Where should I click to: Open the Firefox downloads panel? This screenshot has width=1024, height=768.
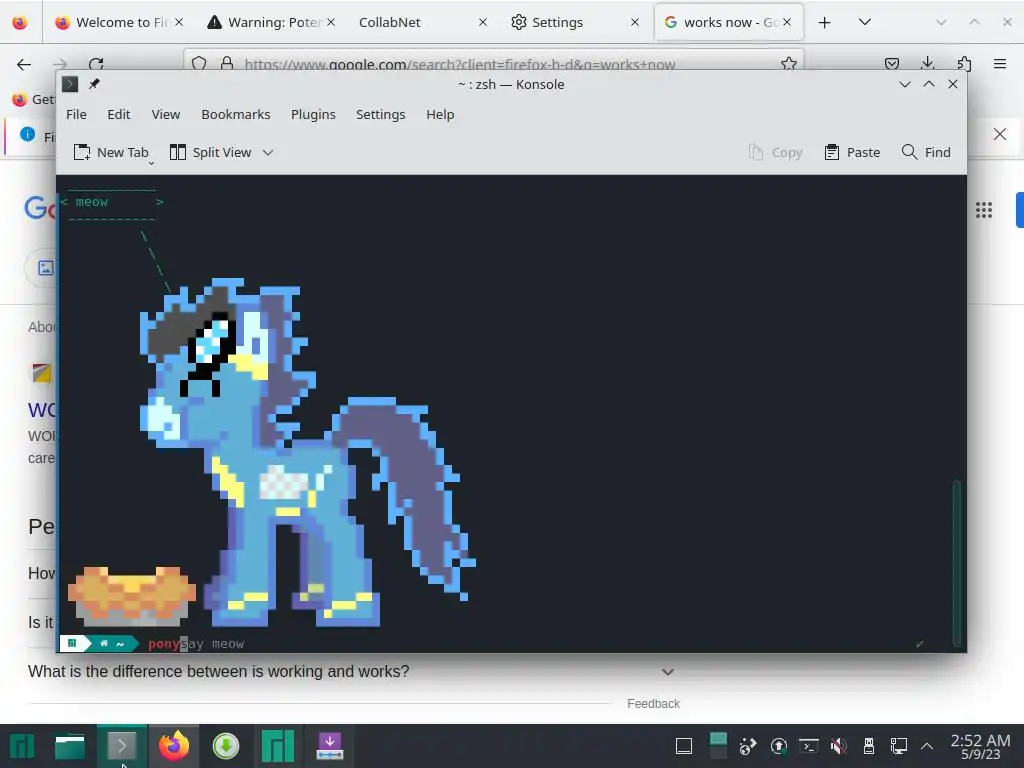point(927,63)
